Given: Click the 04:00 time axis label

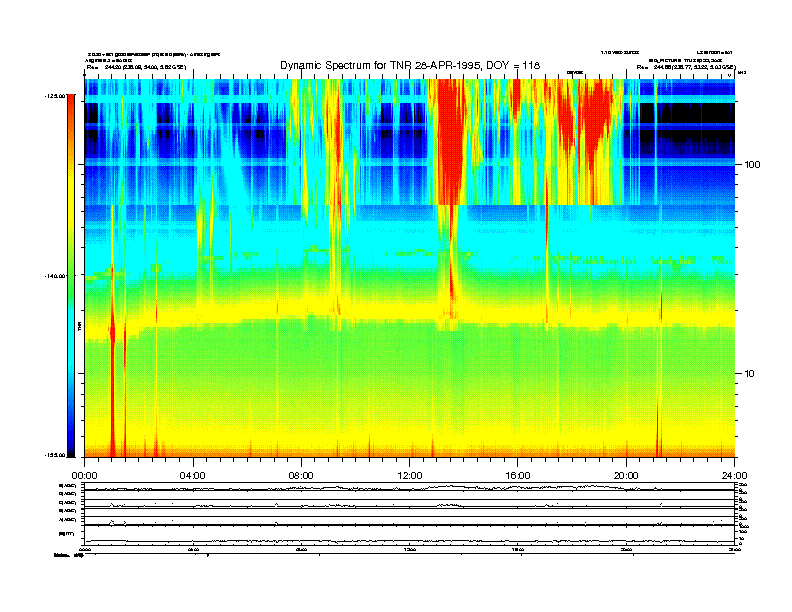Looking at the screenshot, I should coord(193,476).
